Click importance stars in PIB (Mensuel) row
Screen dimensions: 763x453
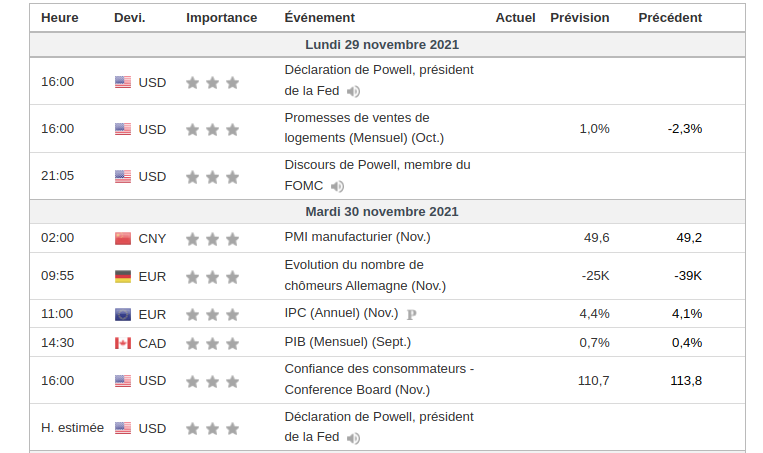coord(212,344)
